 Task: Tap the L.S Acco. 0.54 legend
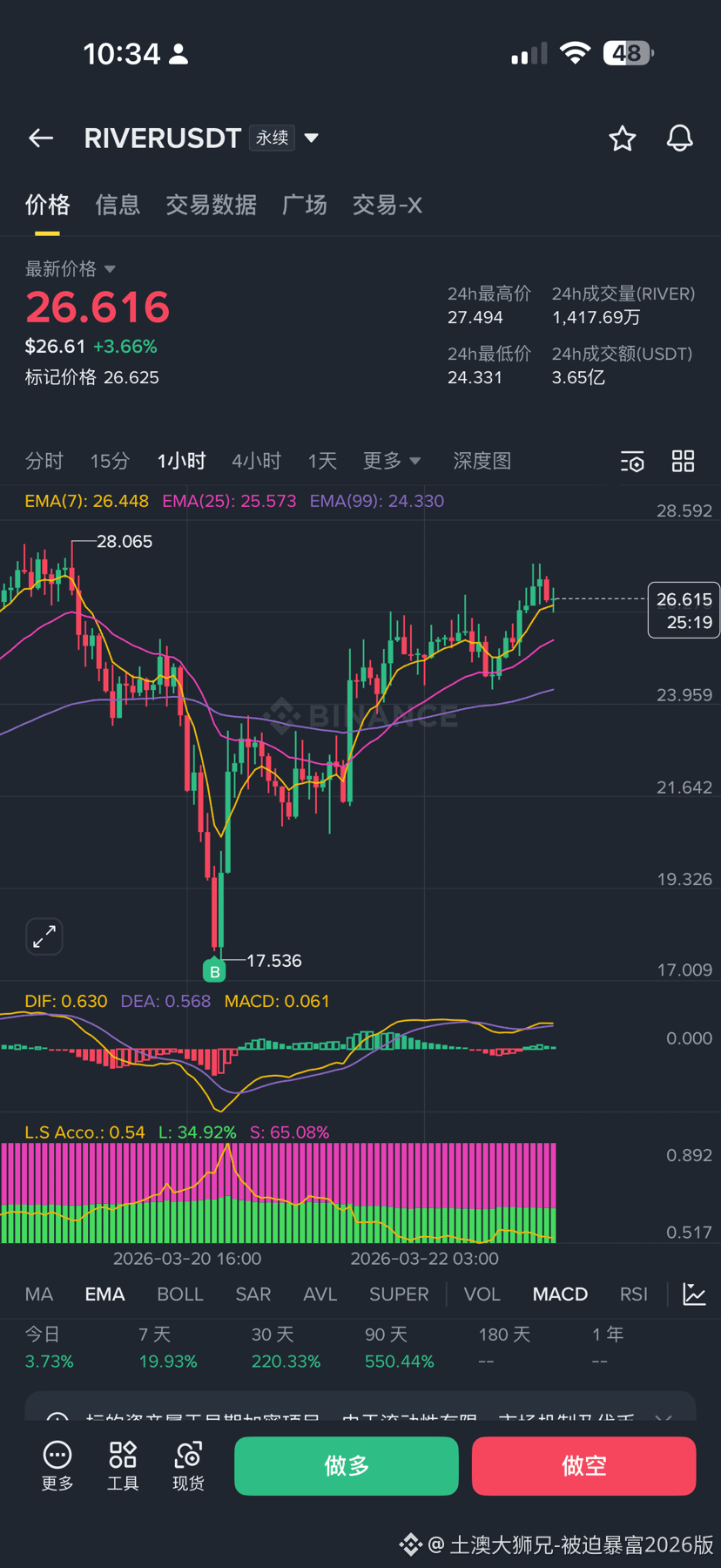84,1132
